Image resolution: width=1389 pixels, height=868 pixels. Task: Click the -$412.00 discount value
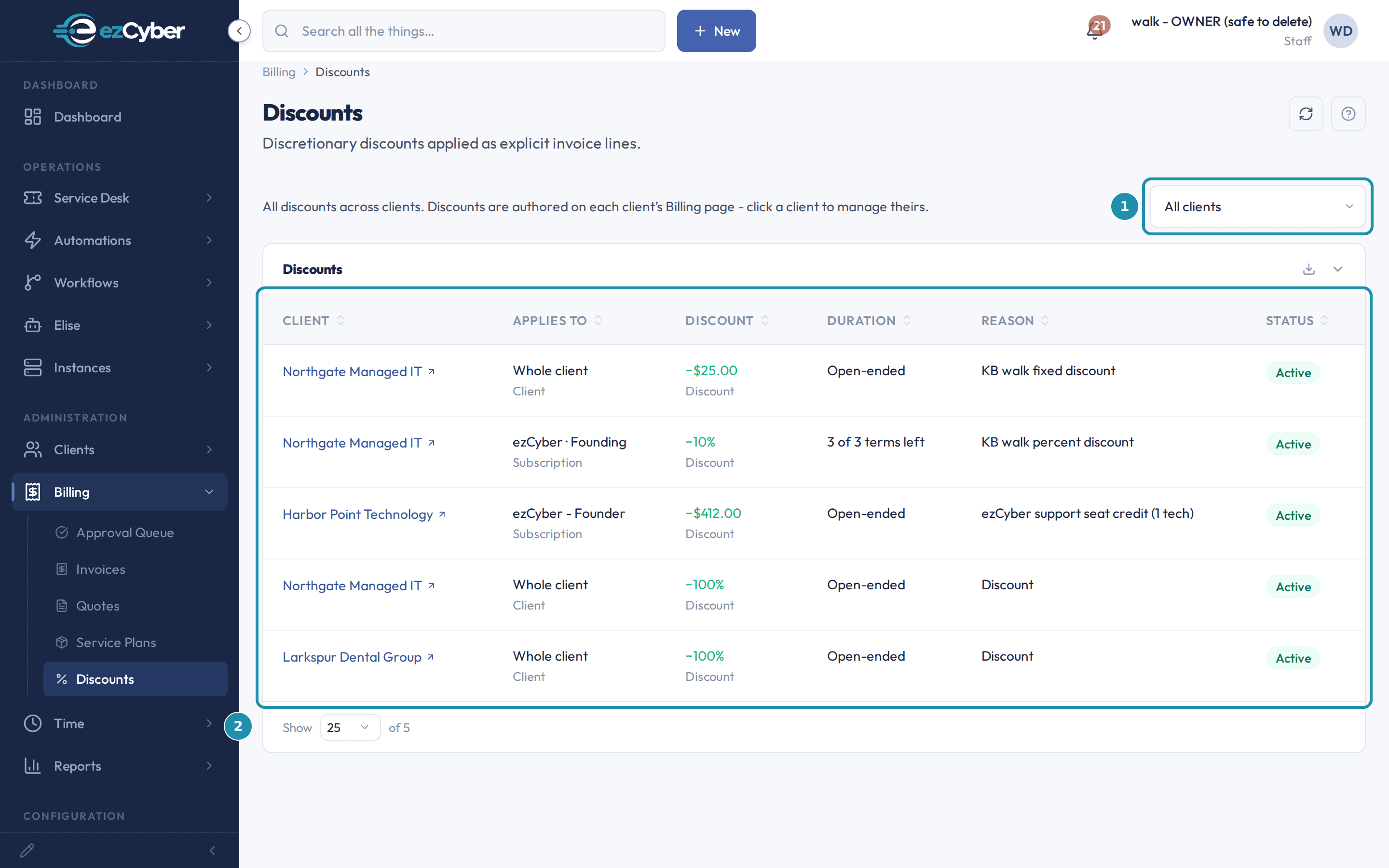(713, 513)
